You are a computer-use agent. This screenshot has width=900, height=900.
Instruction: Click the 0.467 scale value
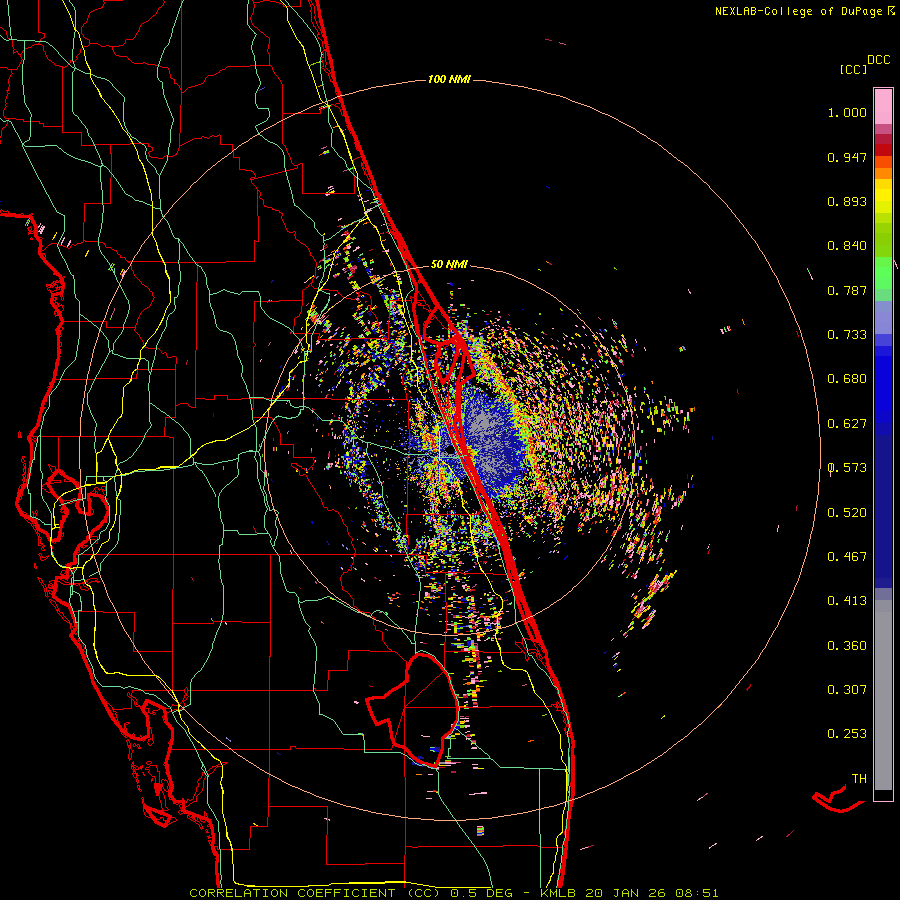[x=847, y=557]
